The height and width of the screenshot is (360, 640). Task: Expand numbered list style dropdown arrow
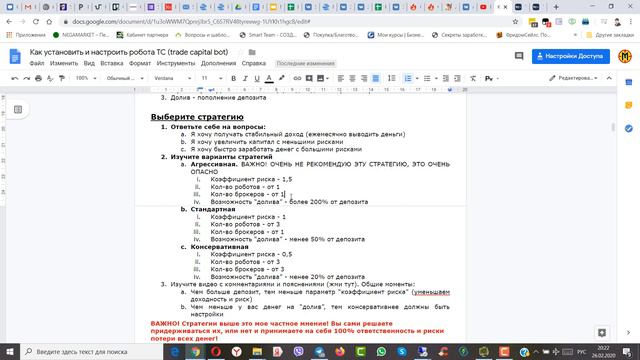pyautogui.click(x=417, y=78)
